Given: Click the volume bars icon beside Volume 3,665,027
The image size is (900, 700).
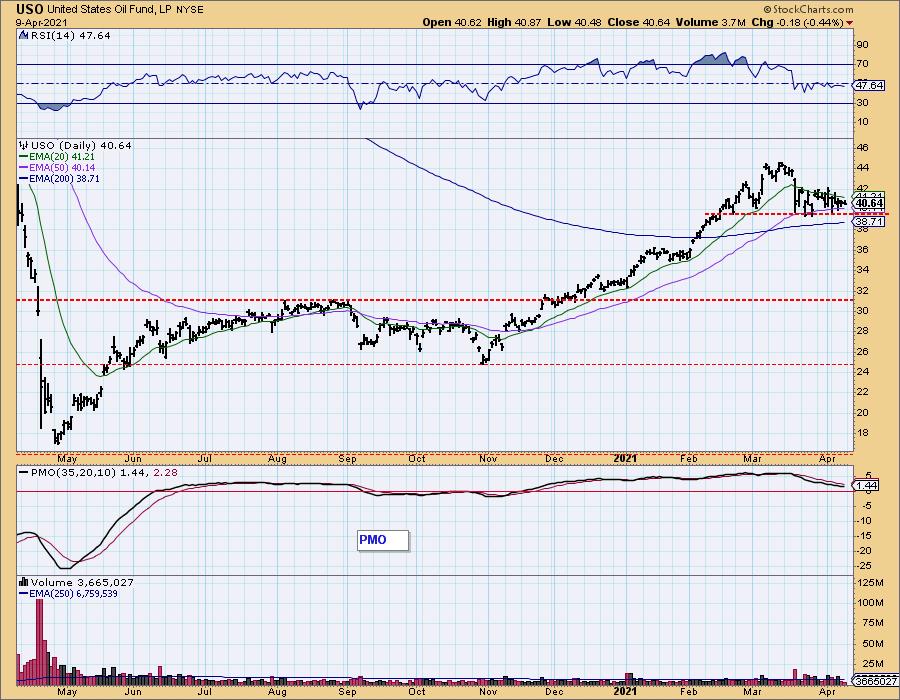Looking at the screenshot, I should [x=24, y=582].
